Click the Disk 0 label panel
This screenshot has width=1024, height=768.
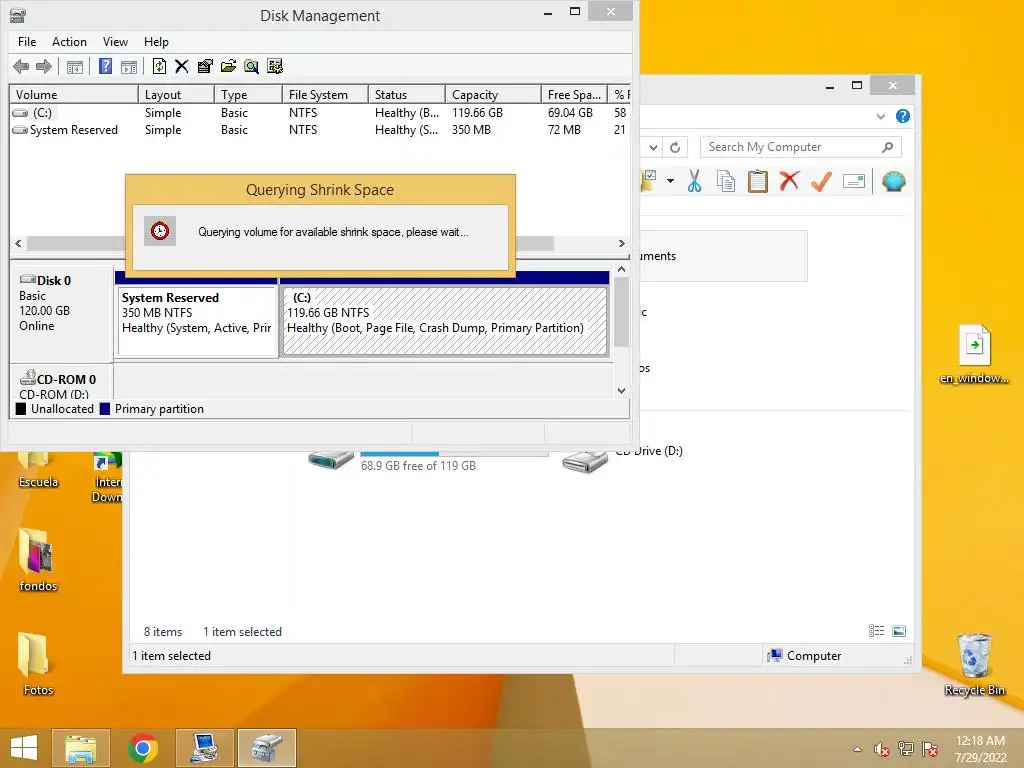click(x=61, y=312)
